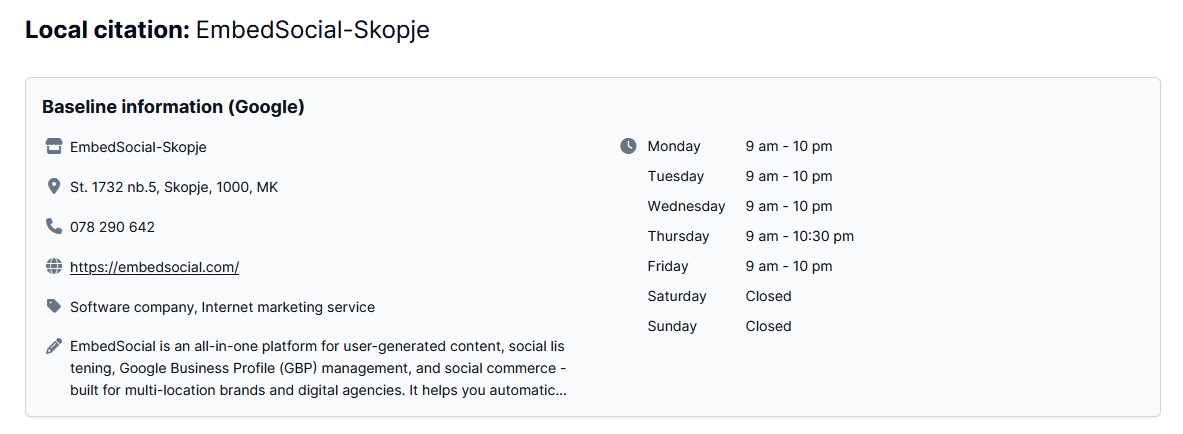Click the Baseline information (Google) title

pyautogui.click(x=173, y=106)
